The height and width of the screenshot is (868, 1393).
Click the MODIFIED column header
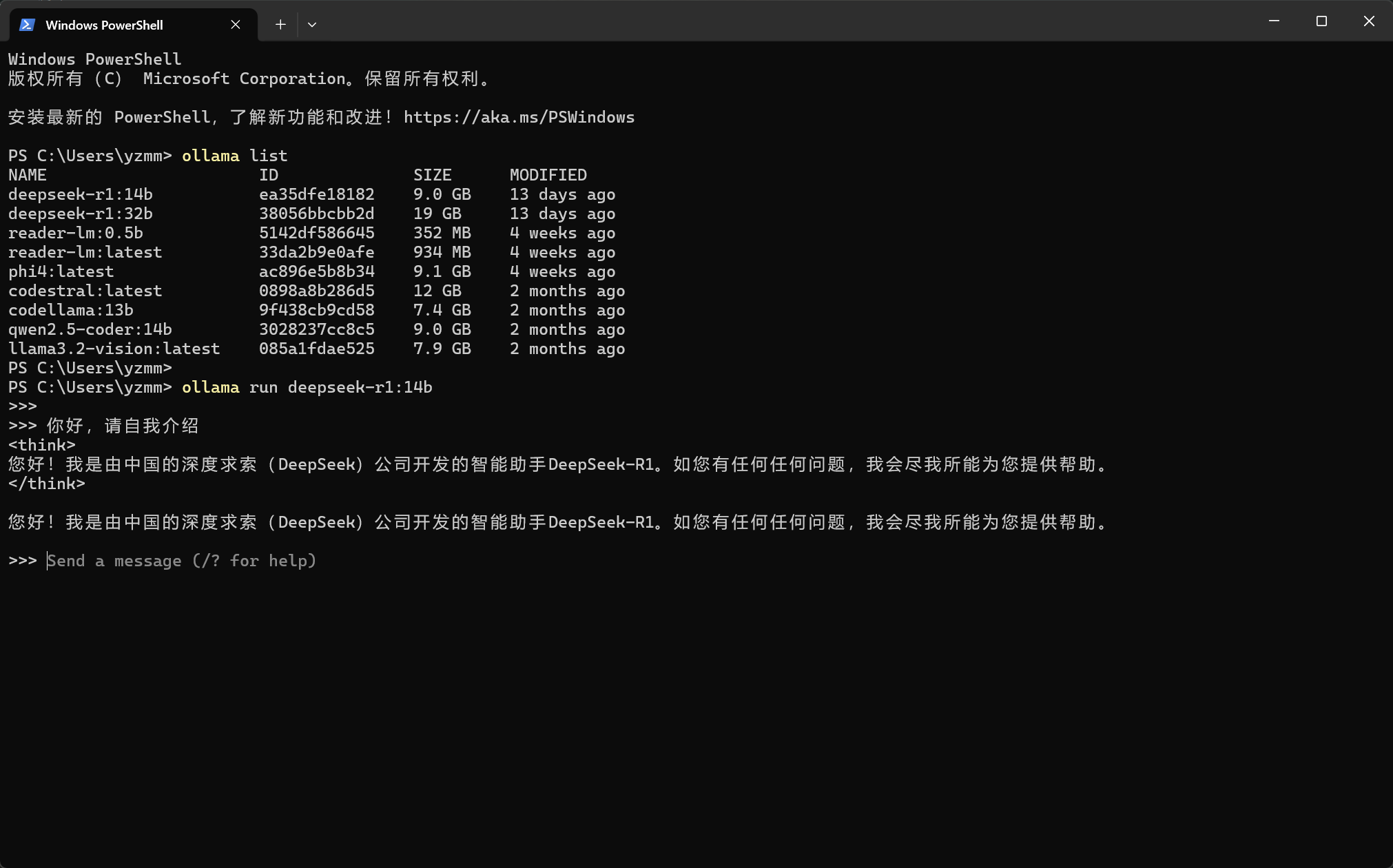(x=548, y=175)
